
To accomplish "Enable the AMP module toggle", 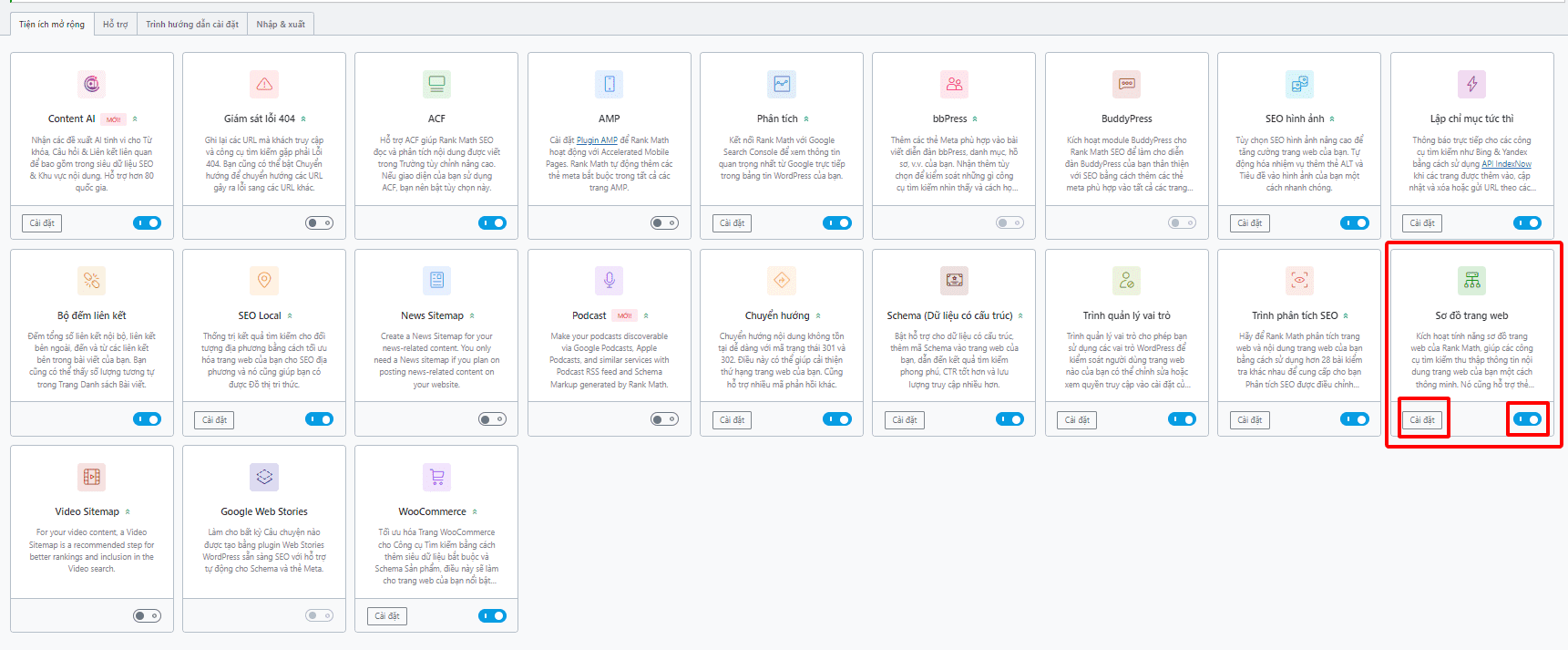I will 664,222.
